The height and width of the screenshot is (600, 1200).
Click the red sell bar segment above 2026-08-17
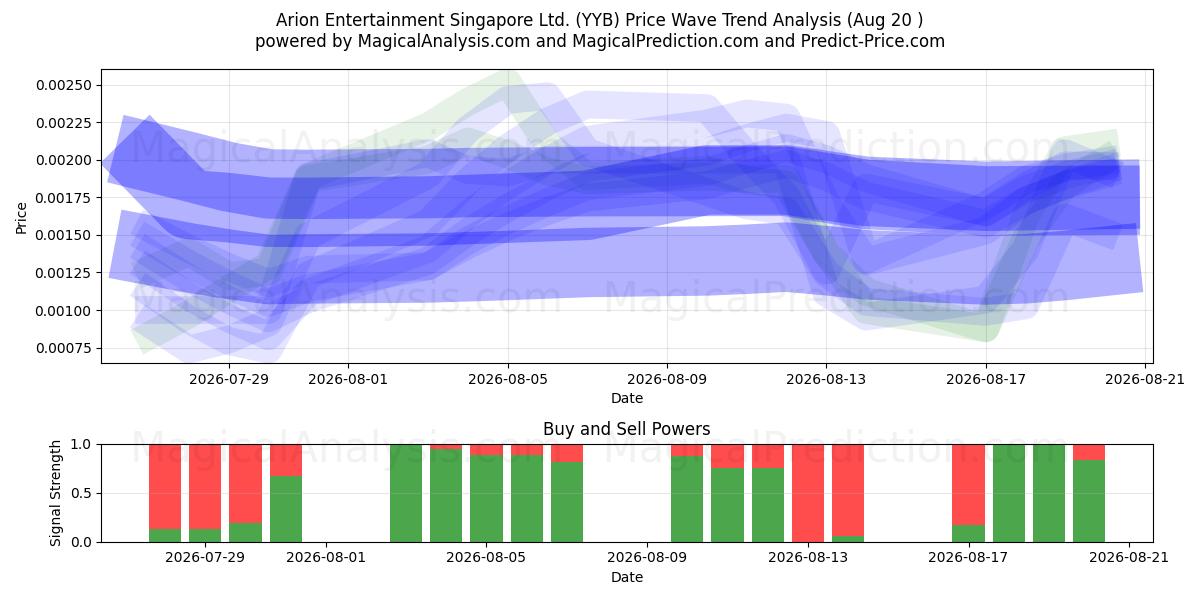point(968,484)
